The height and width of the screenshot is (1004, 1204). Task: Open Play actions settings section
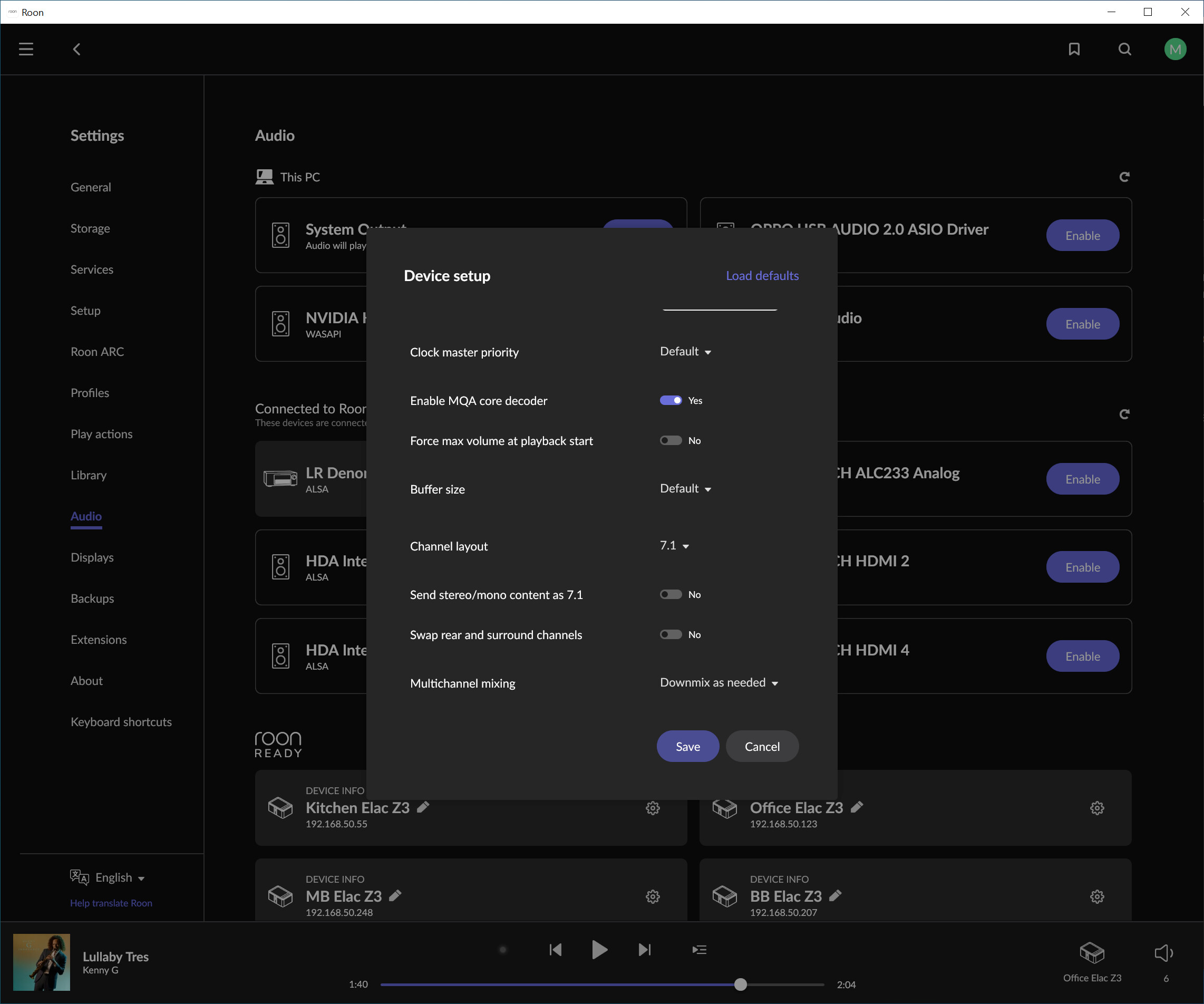[x=102, y=434]
